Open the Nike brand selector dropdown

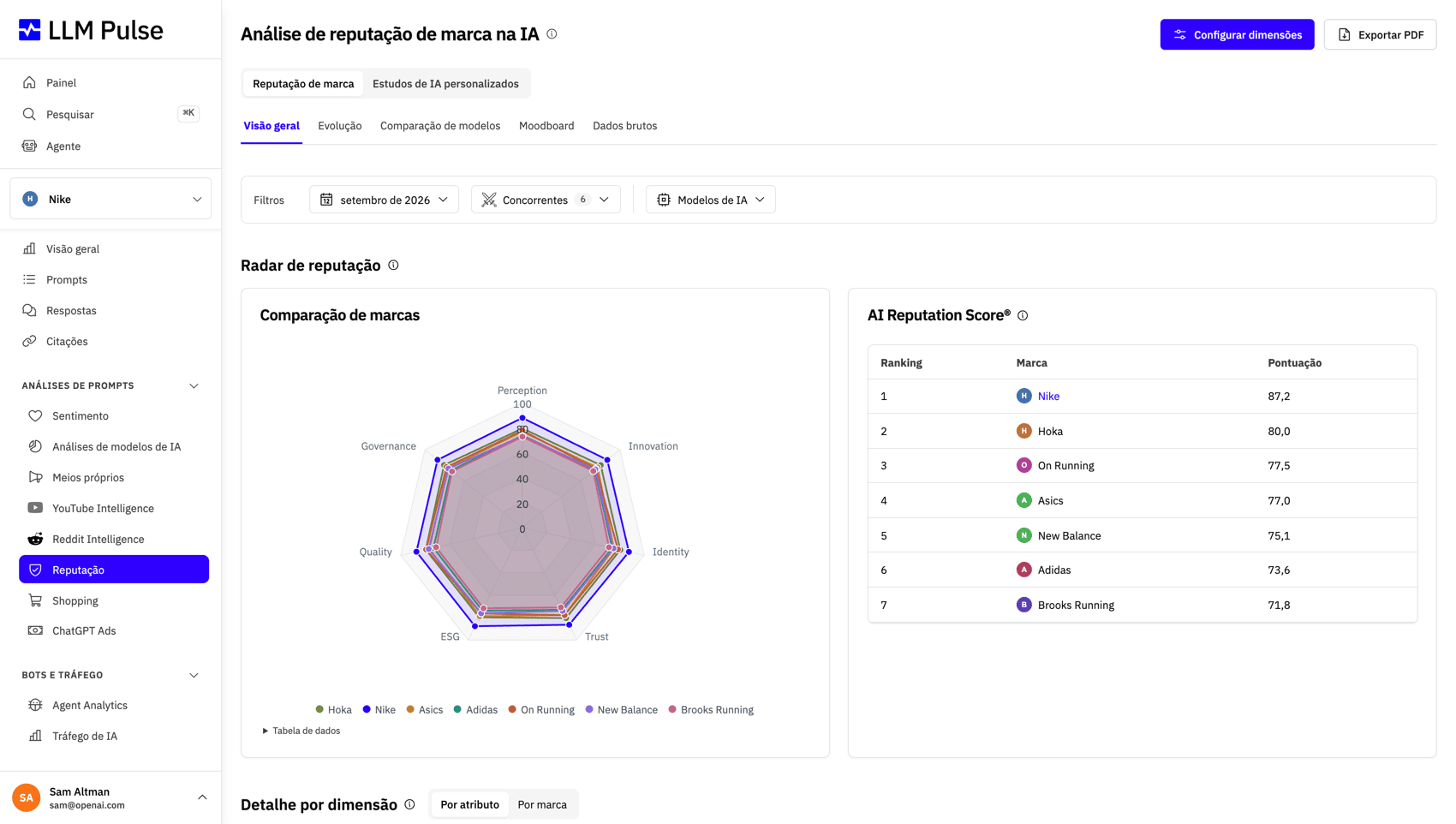tap(110, 199)
